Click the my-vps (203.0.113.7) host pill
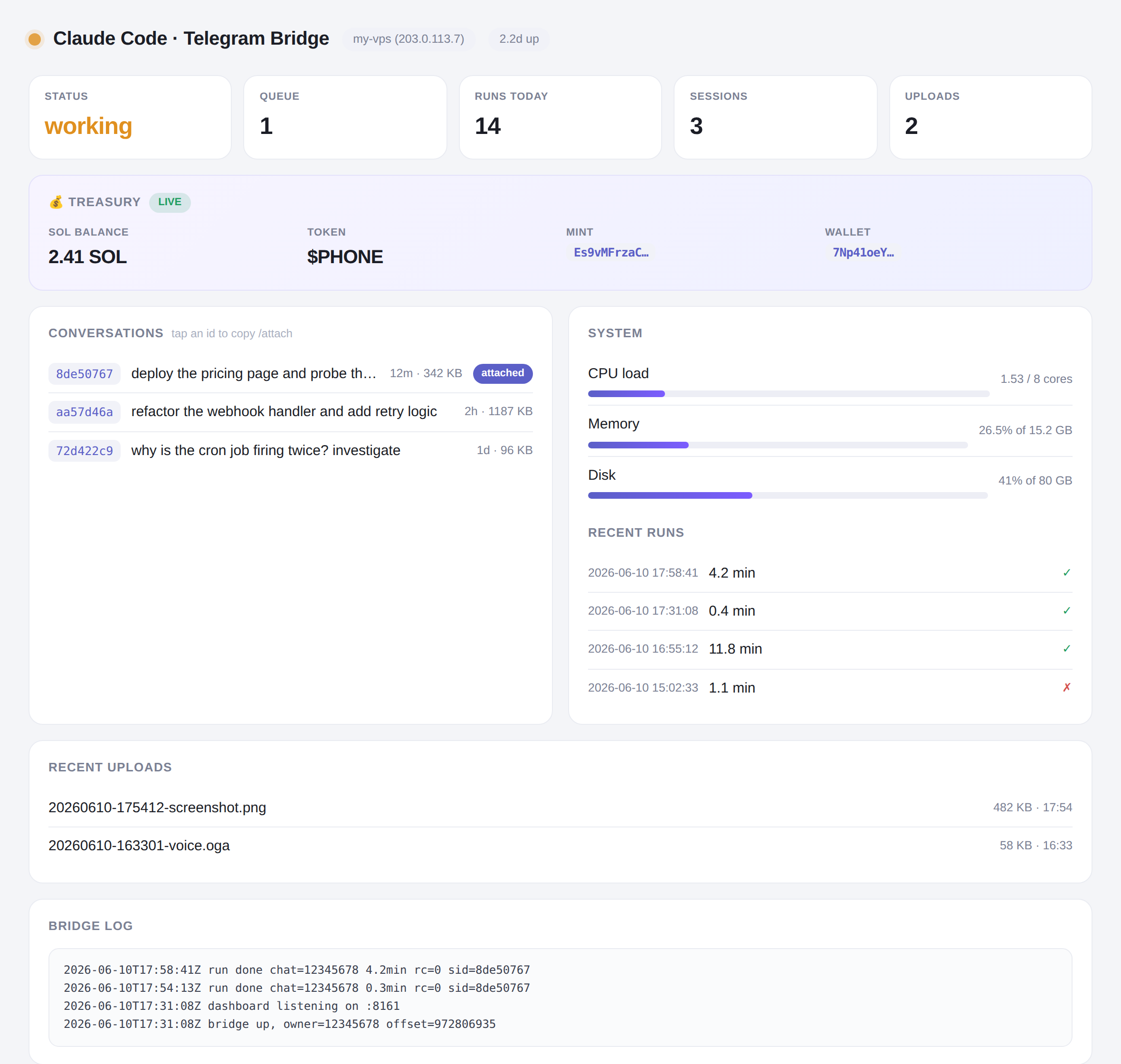The image size is (1121, 1064). pyautogui.click(x=408, y=39)
